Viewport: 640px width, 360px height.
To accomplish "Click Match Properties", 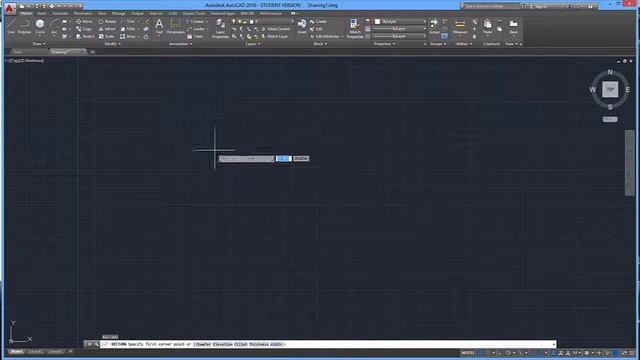I will pos(355,29).
